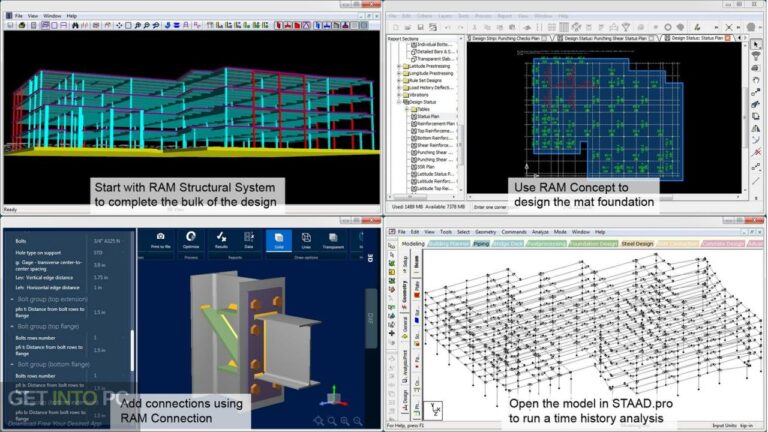Expand the Tables folder under Design Status
The image size is (768, 432).
pos(407,109)
